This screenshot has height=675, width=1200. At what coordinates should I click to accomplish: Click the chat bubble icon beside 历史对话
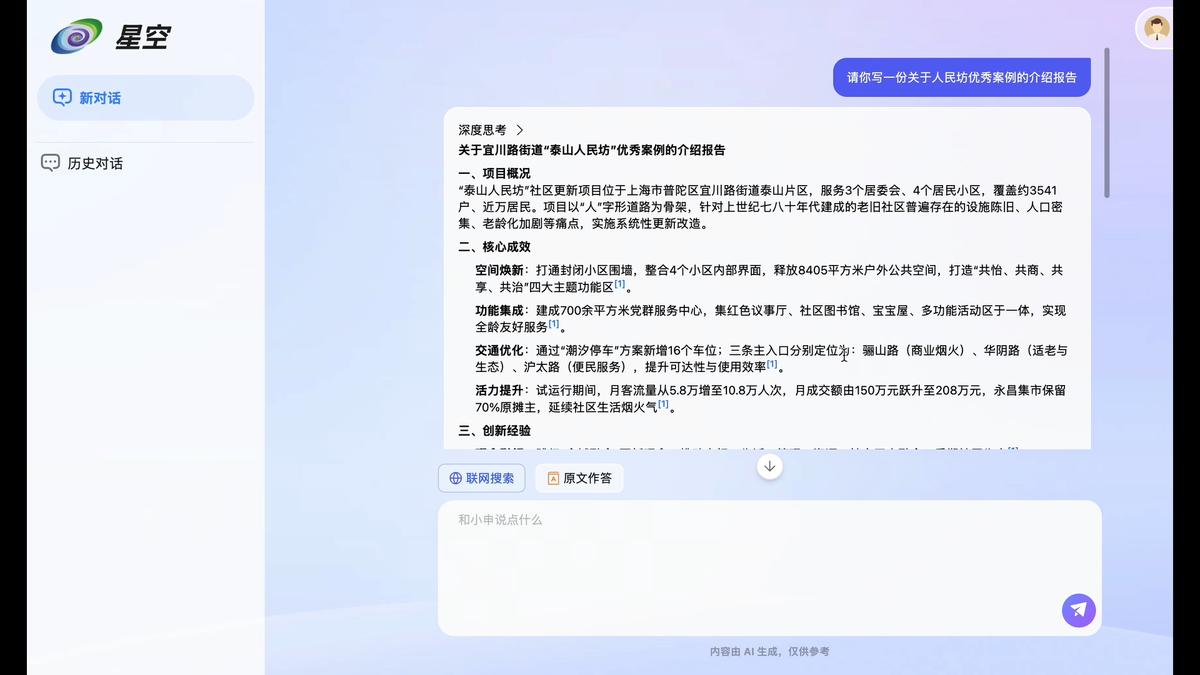[x=50, y=162]
